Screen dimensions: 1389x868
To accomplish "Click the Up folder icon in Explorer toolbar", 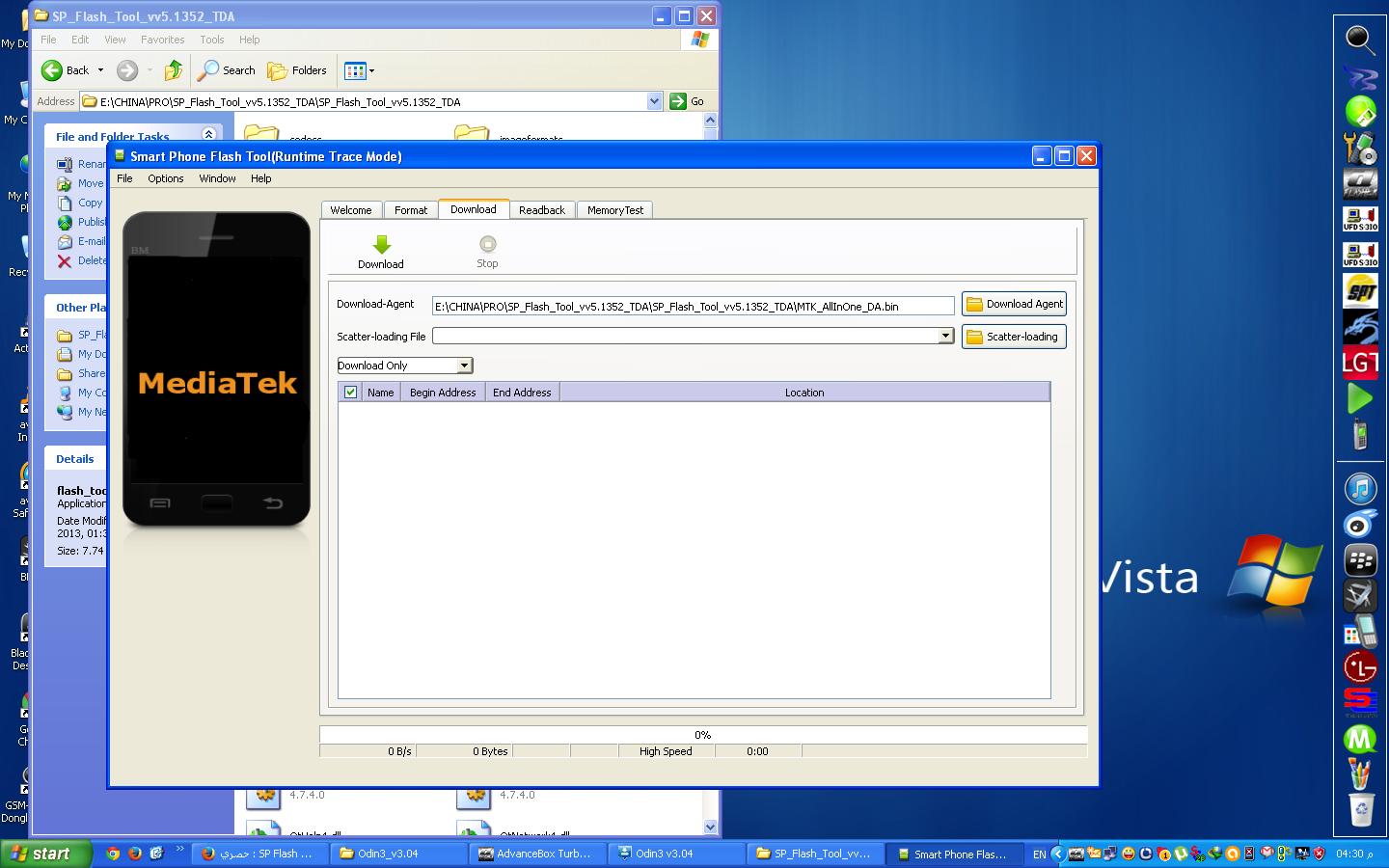I will click(173, 70).
